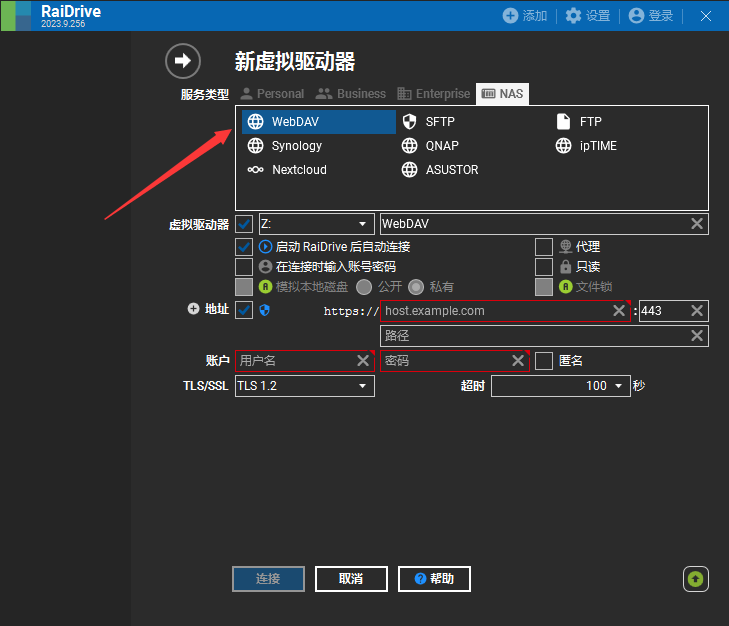Viewport: 729px width, 626px height.
Task: Select the WebDAV service type
Action: click(318, 122)
